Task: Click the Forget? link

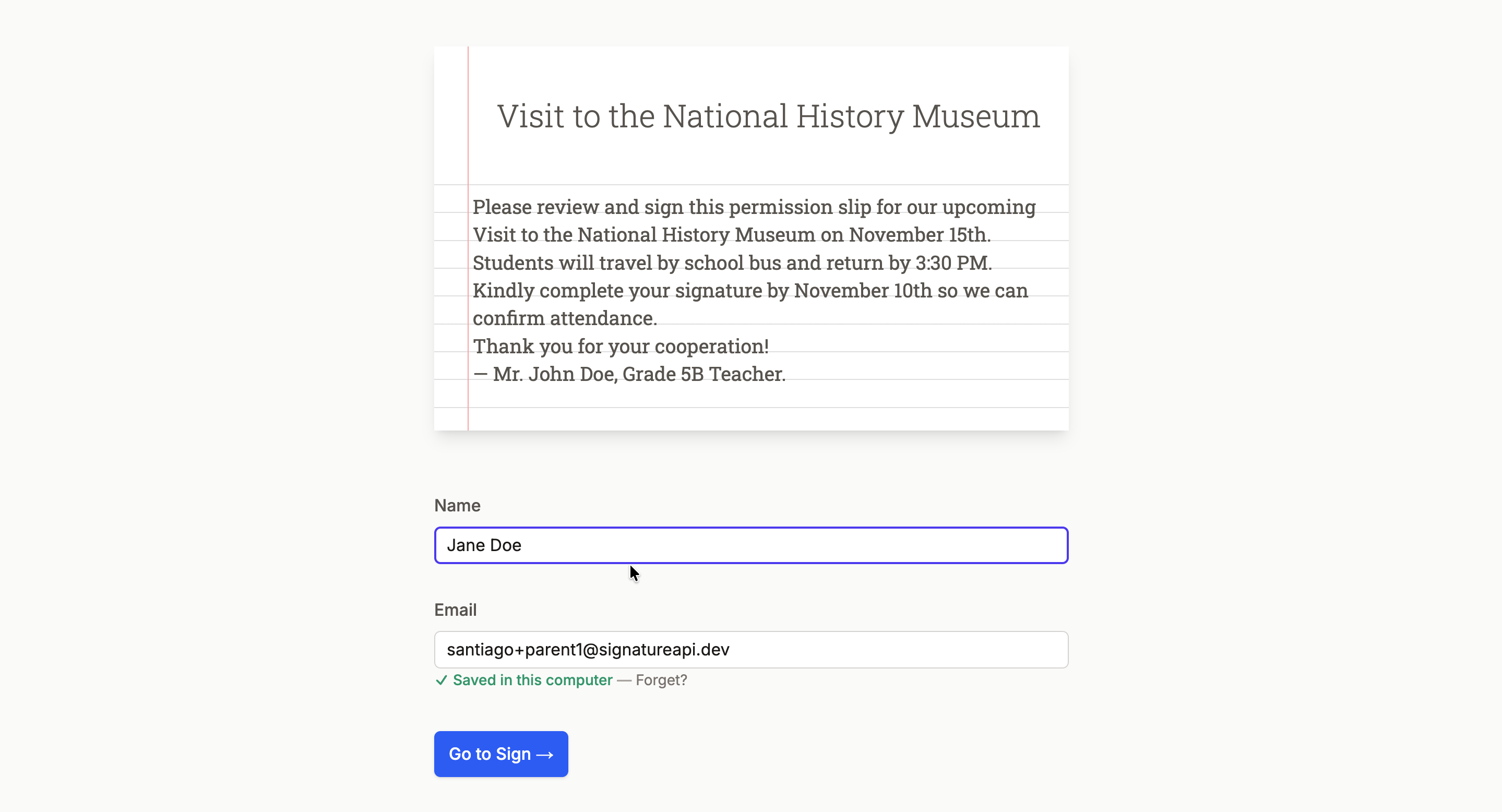Action: [x=661, y=680]
